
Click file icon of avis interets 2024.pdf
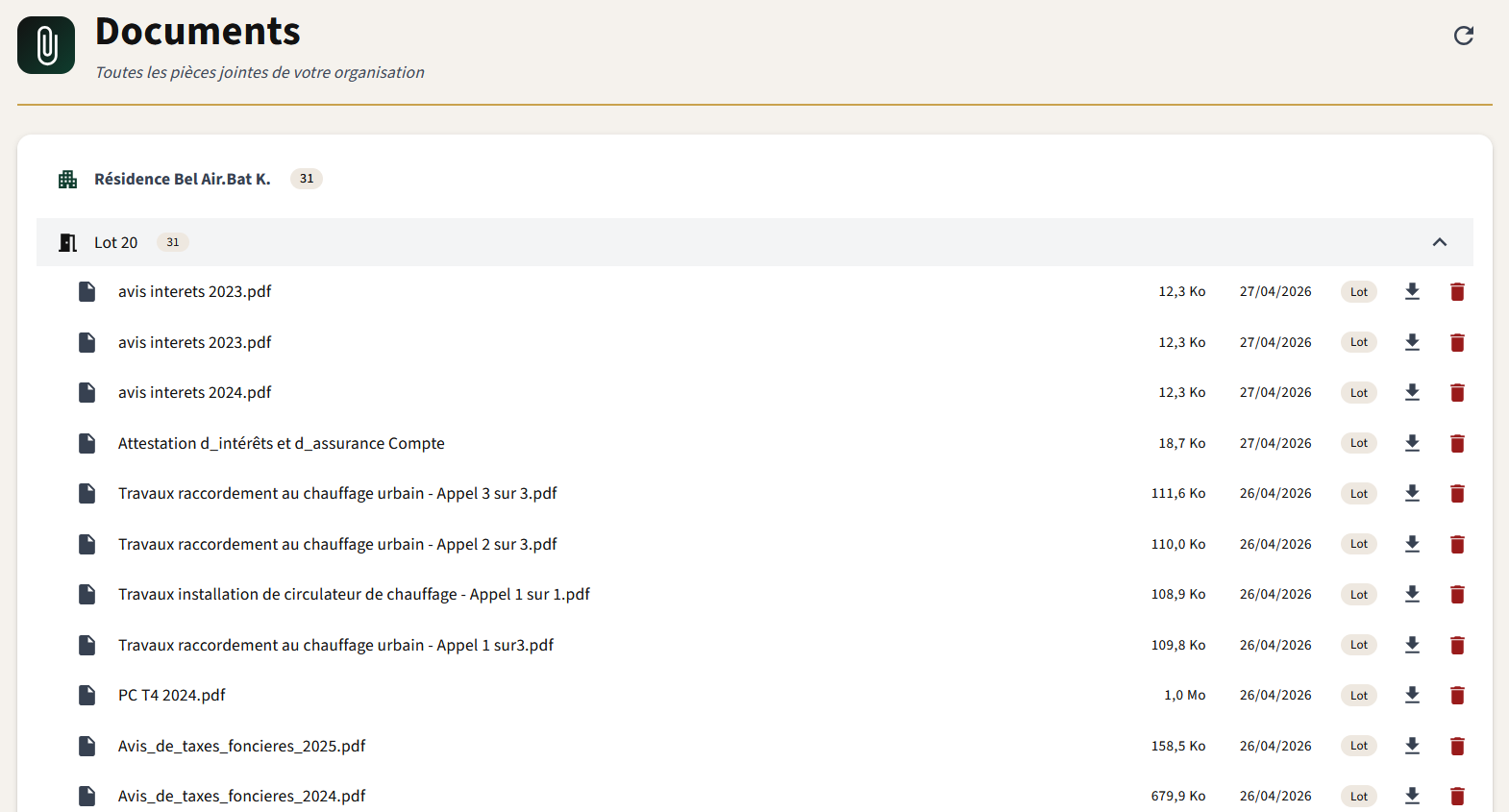coord(87,392)
